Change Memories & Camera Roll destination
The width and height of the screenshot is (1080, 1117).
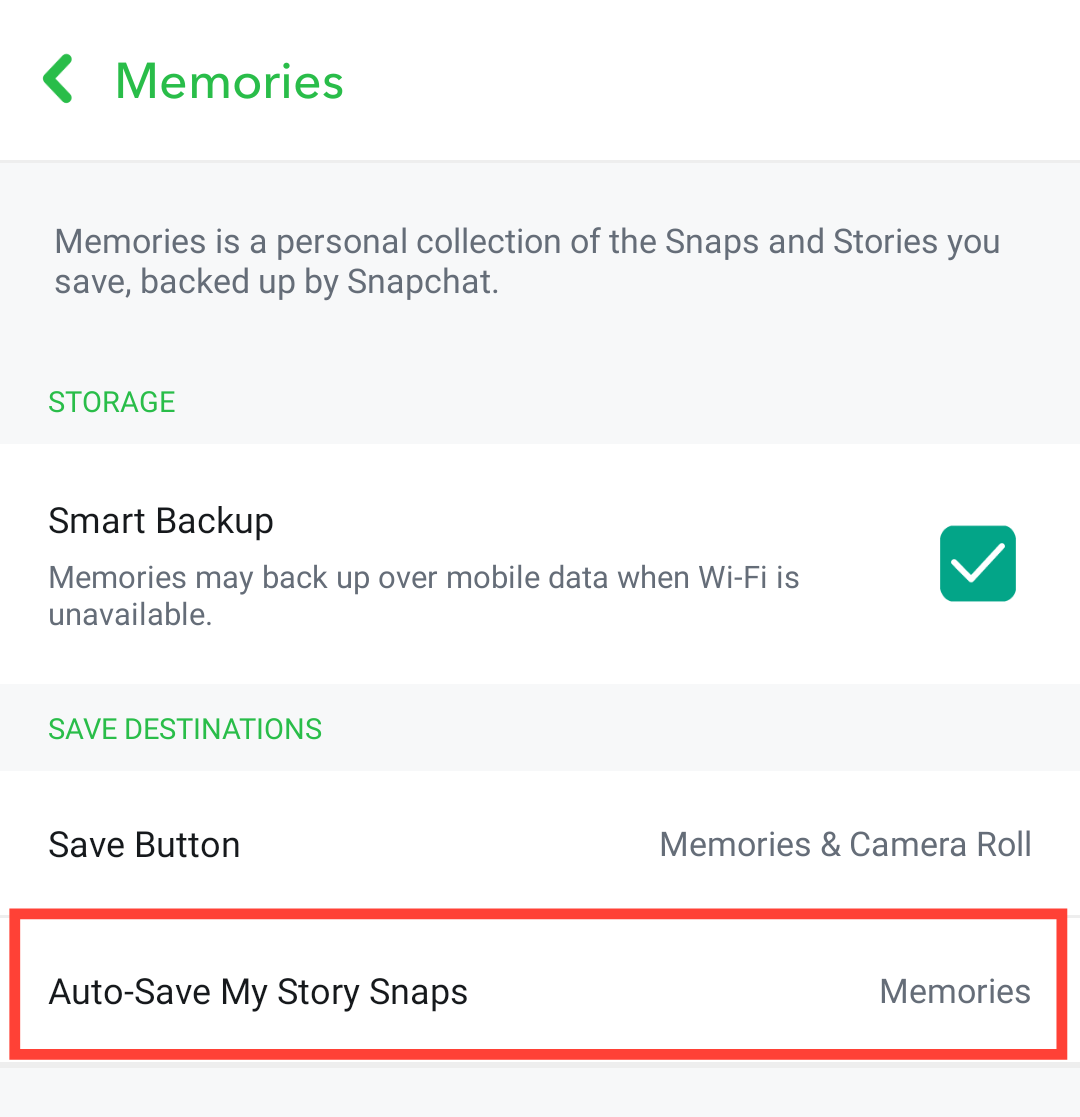click(x=845, y=844)
